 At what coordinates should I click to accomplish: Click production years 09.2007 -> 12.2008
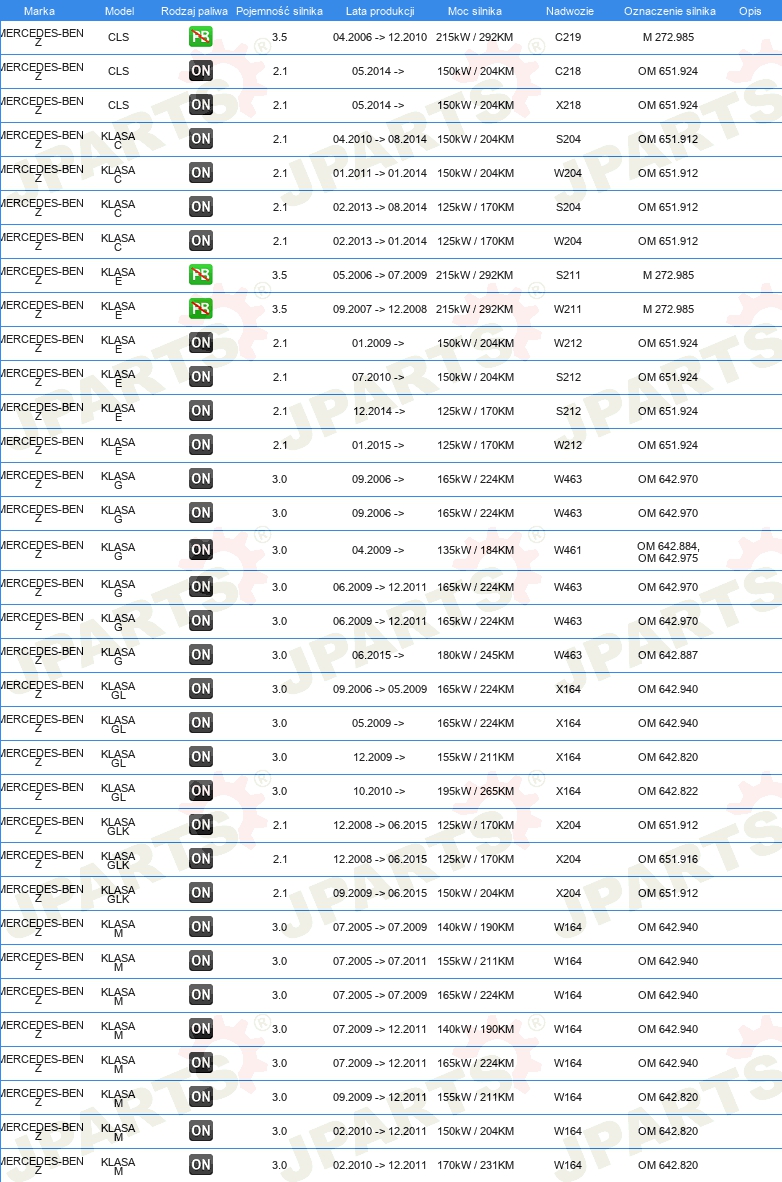pyautogui.click(x=380, y=309)
